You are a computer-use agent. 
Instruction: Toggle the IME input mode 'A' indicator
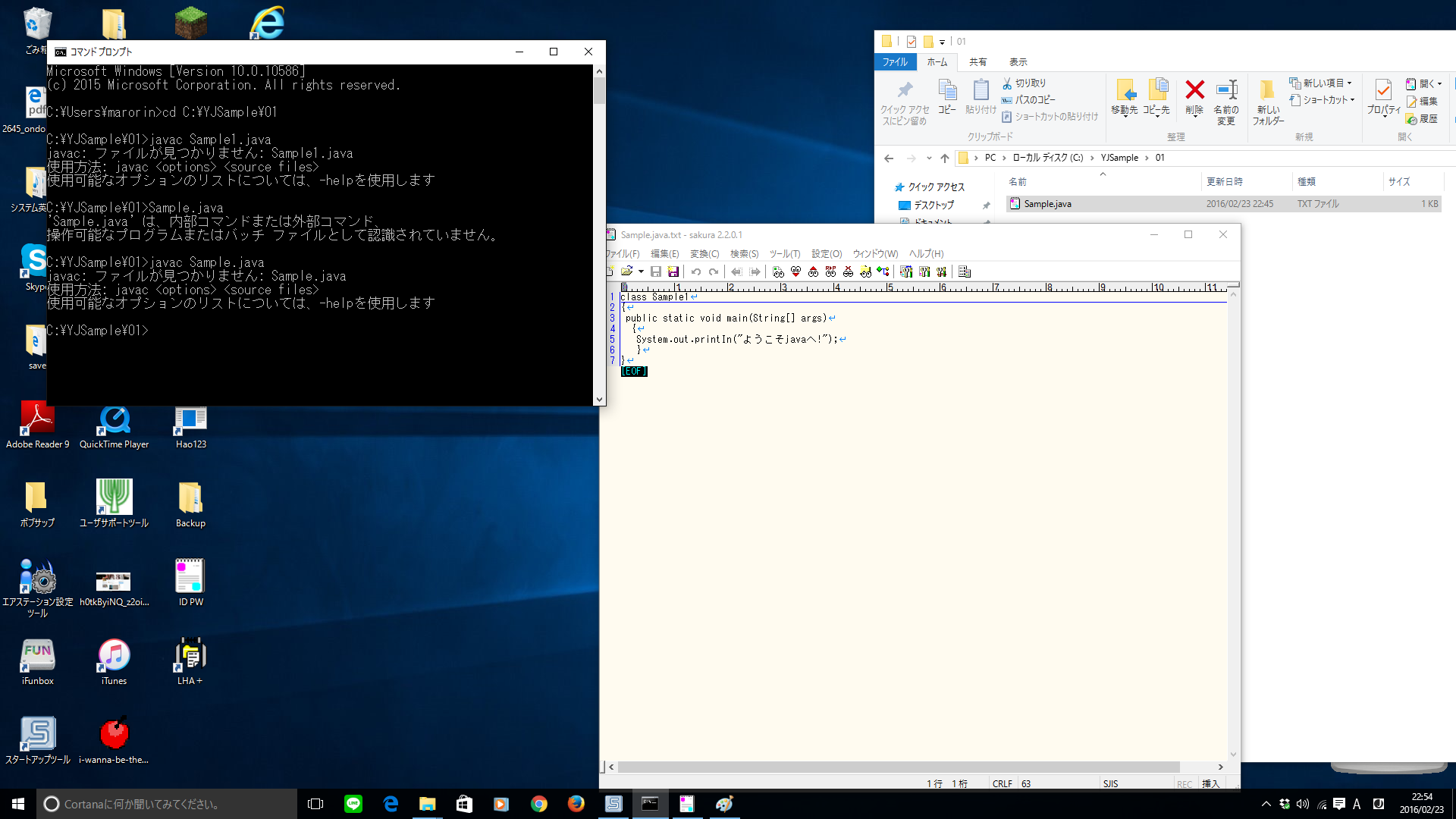pos(1357,804)
